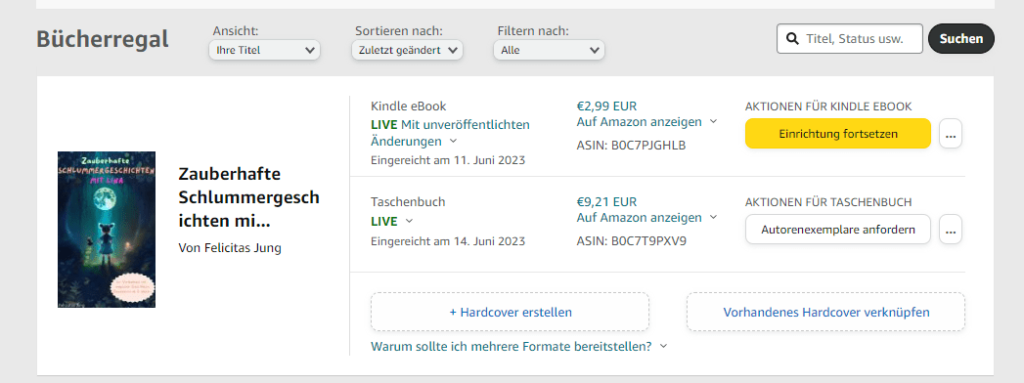Expand 'Warum sollte ich mehrere Formate bereitstellen?'

[519, 346]
